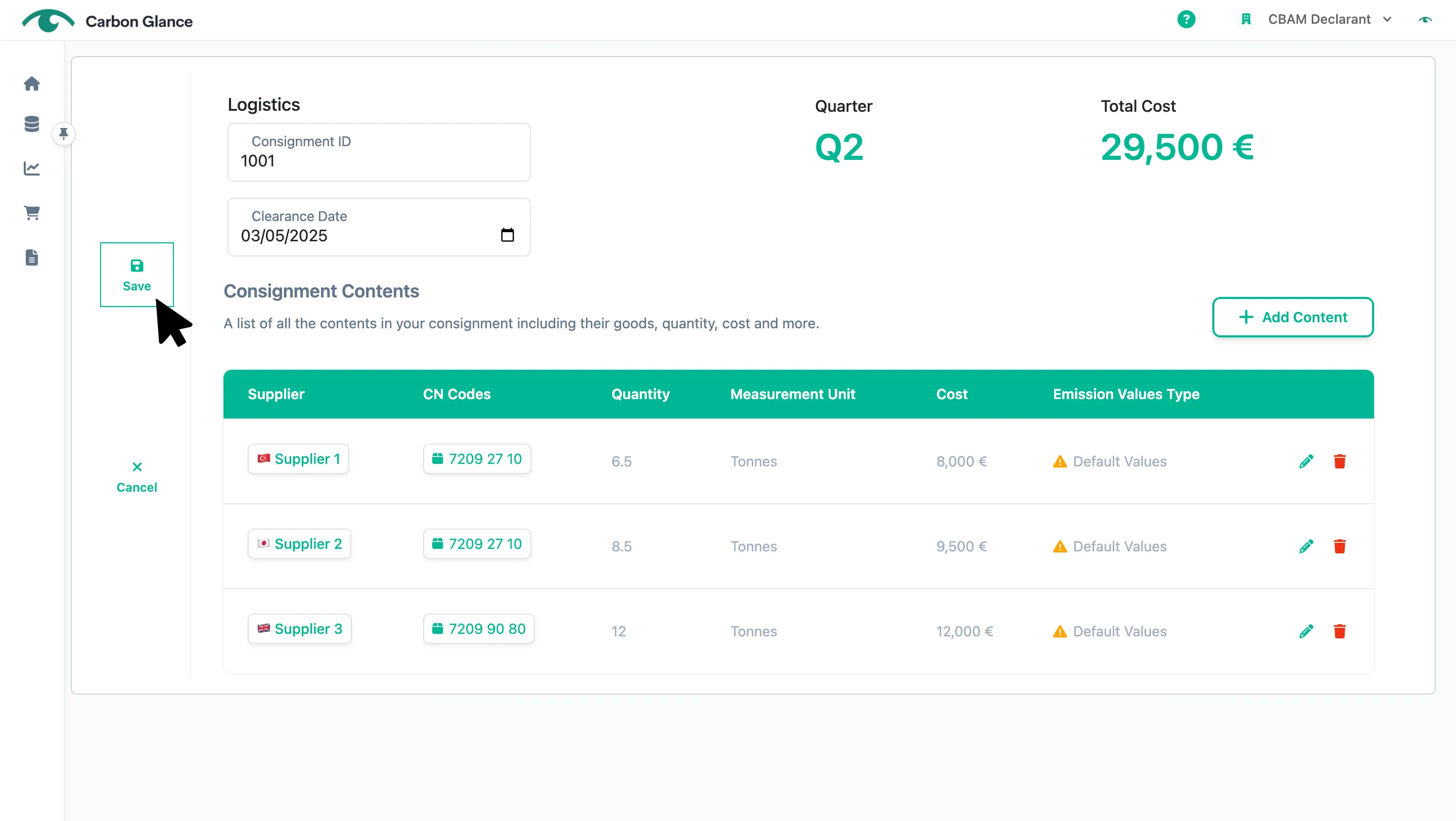This screenshot has width=1456, height=821.
Task: Click the CN Codes column header
Action: click(x=457, y=394)
